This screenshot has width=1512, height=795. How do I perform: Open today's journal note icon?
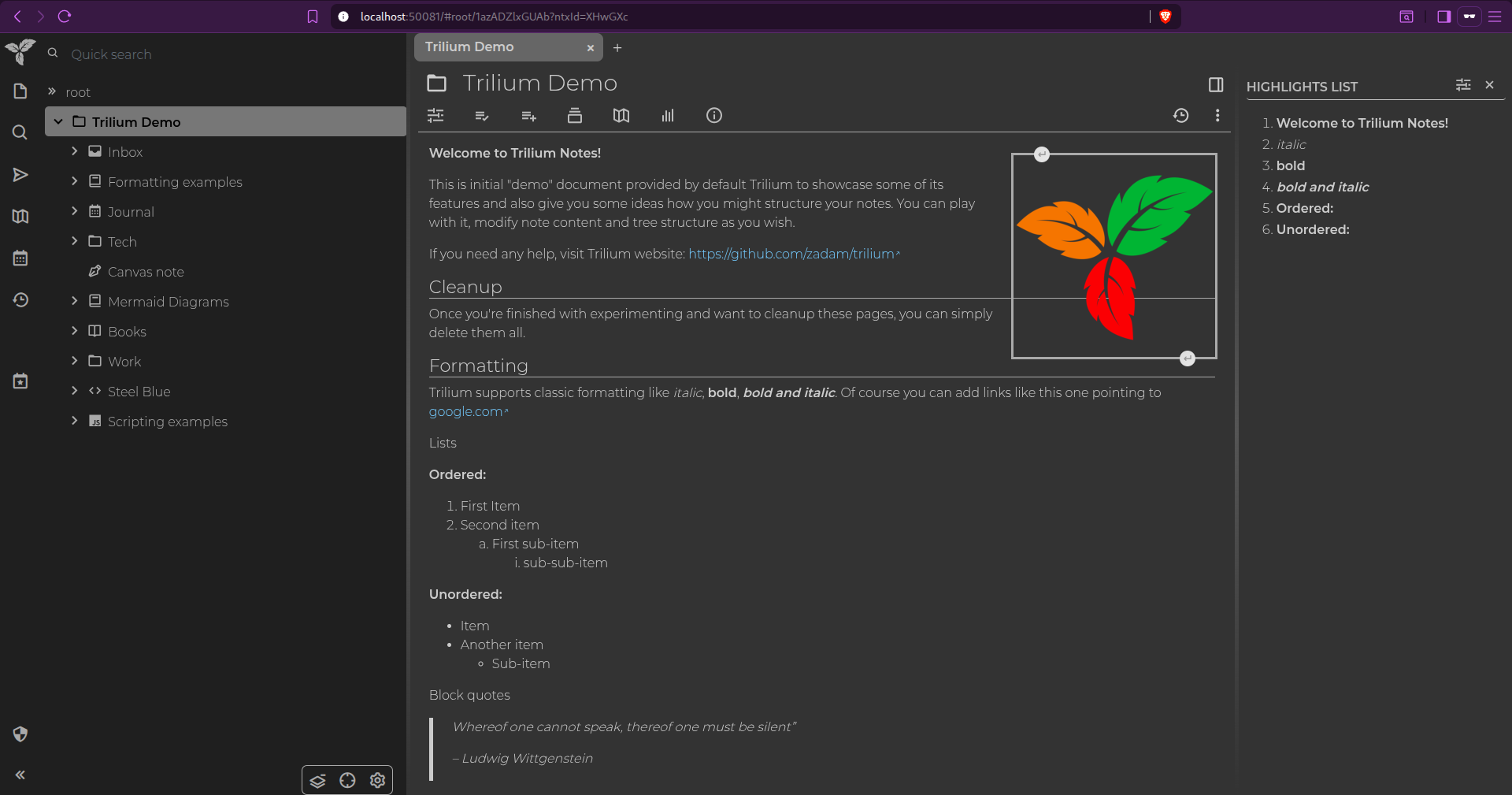point(20,381)
